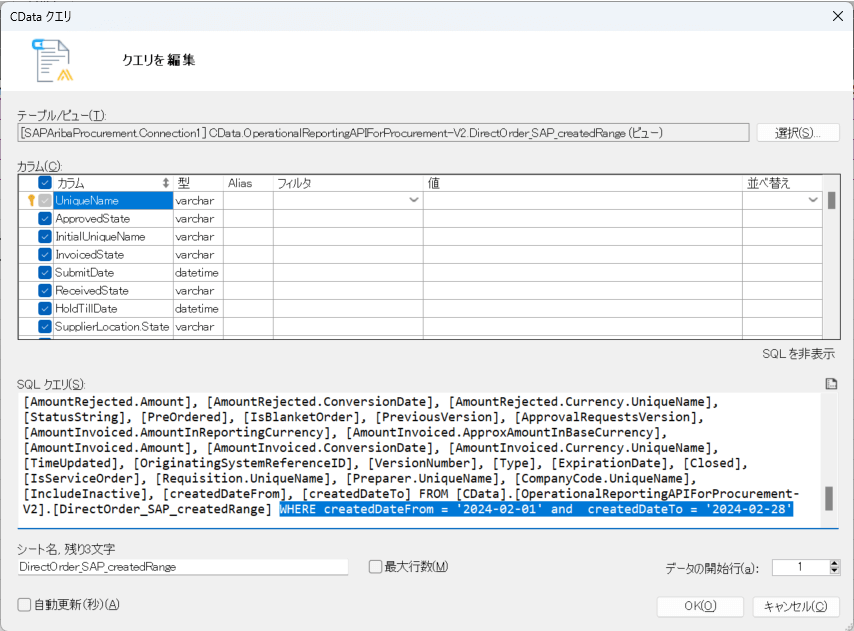The height and width of the screenshot is (631, 854).
Task: Click the 型 column header
Action: 198,183
